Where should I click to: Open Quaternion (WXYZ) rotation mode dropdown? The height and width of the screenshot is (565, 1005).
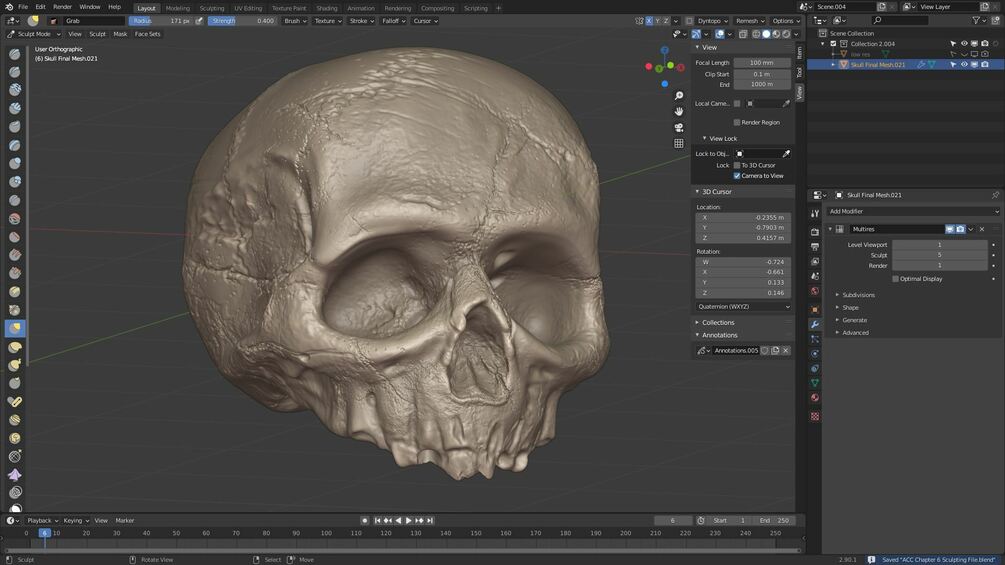point(743,306)
